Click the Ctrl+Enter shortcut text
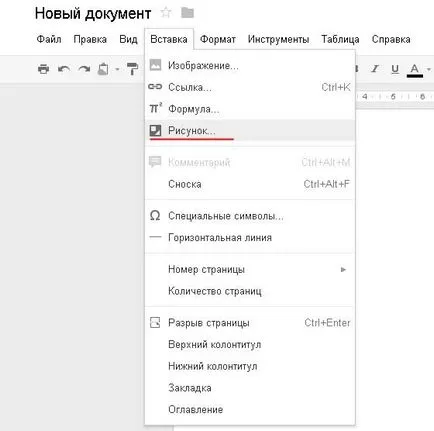 point(327,323)
